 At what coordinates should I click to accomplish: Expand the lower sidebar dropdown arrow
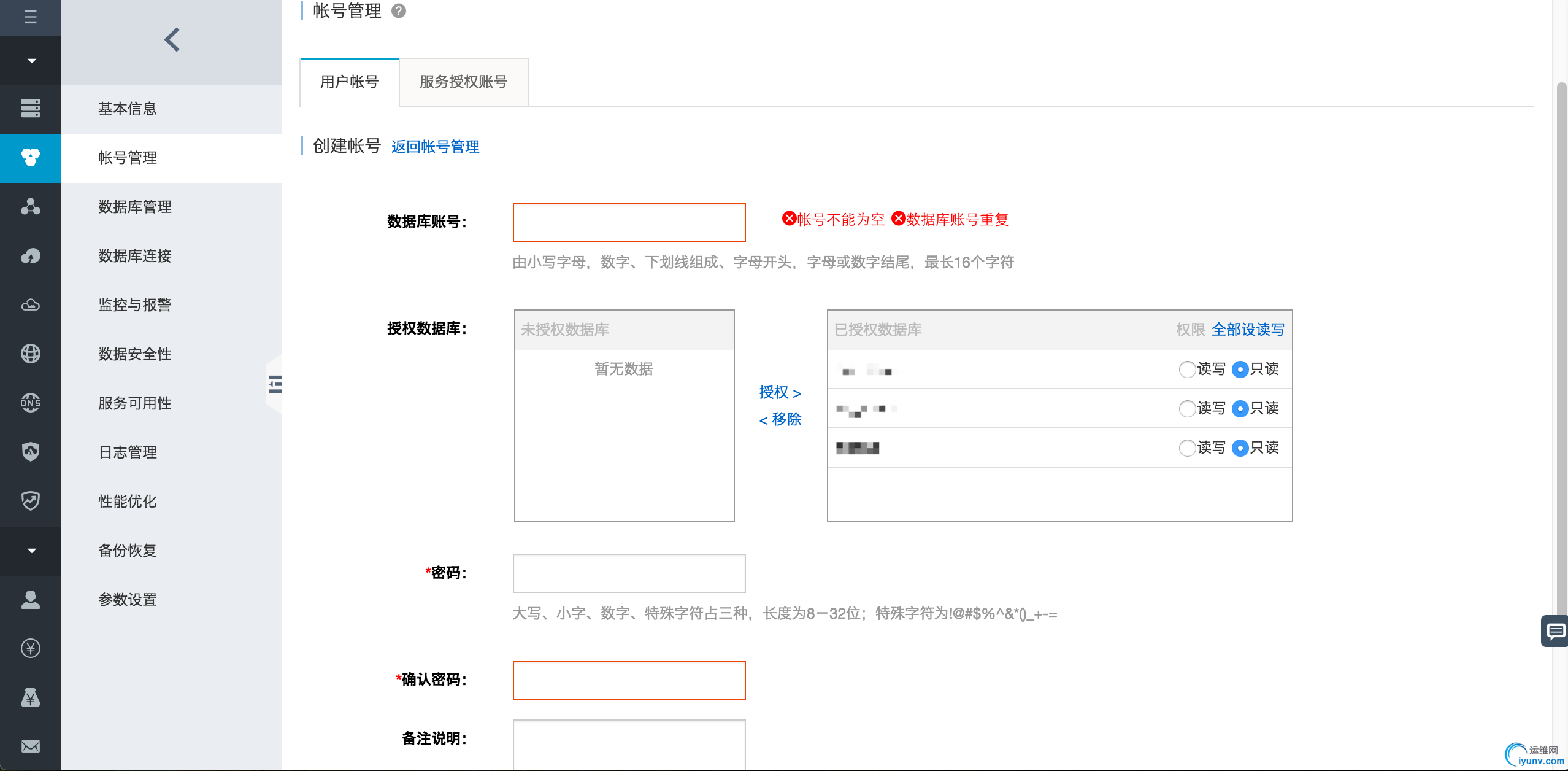point(31,550)
